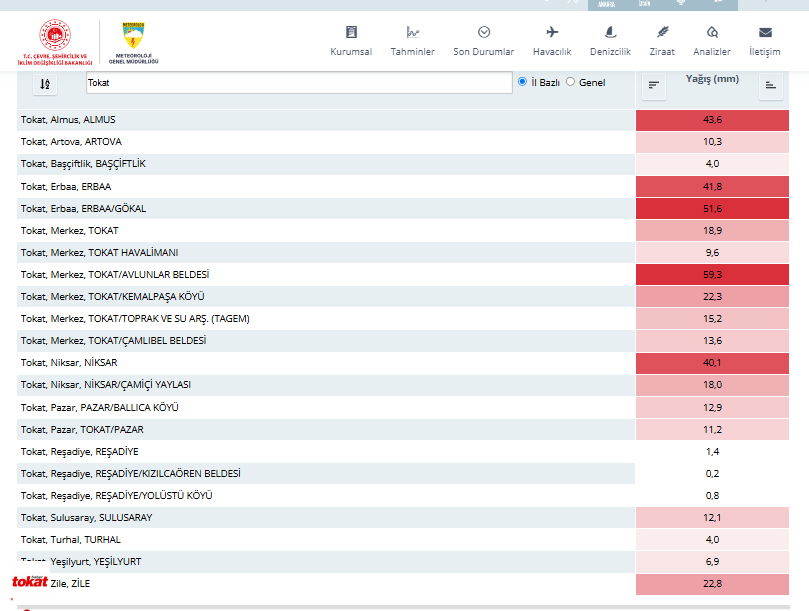The image size is (809, 611).
Task: Click the 59,3 rainfall value cell
Action: point(712,275)
